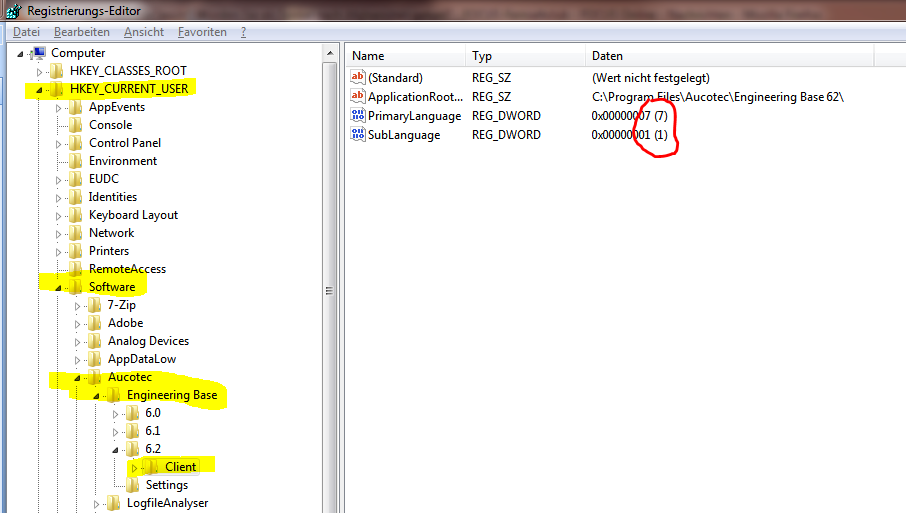This screenshot has height=513, width=906.
Task: Click the string icon of (Standard) value
Action: [x=358, y=77]
